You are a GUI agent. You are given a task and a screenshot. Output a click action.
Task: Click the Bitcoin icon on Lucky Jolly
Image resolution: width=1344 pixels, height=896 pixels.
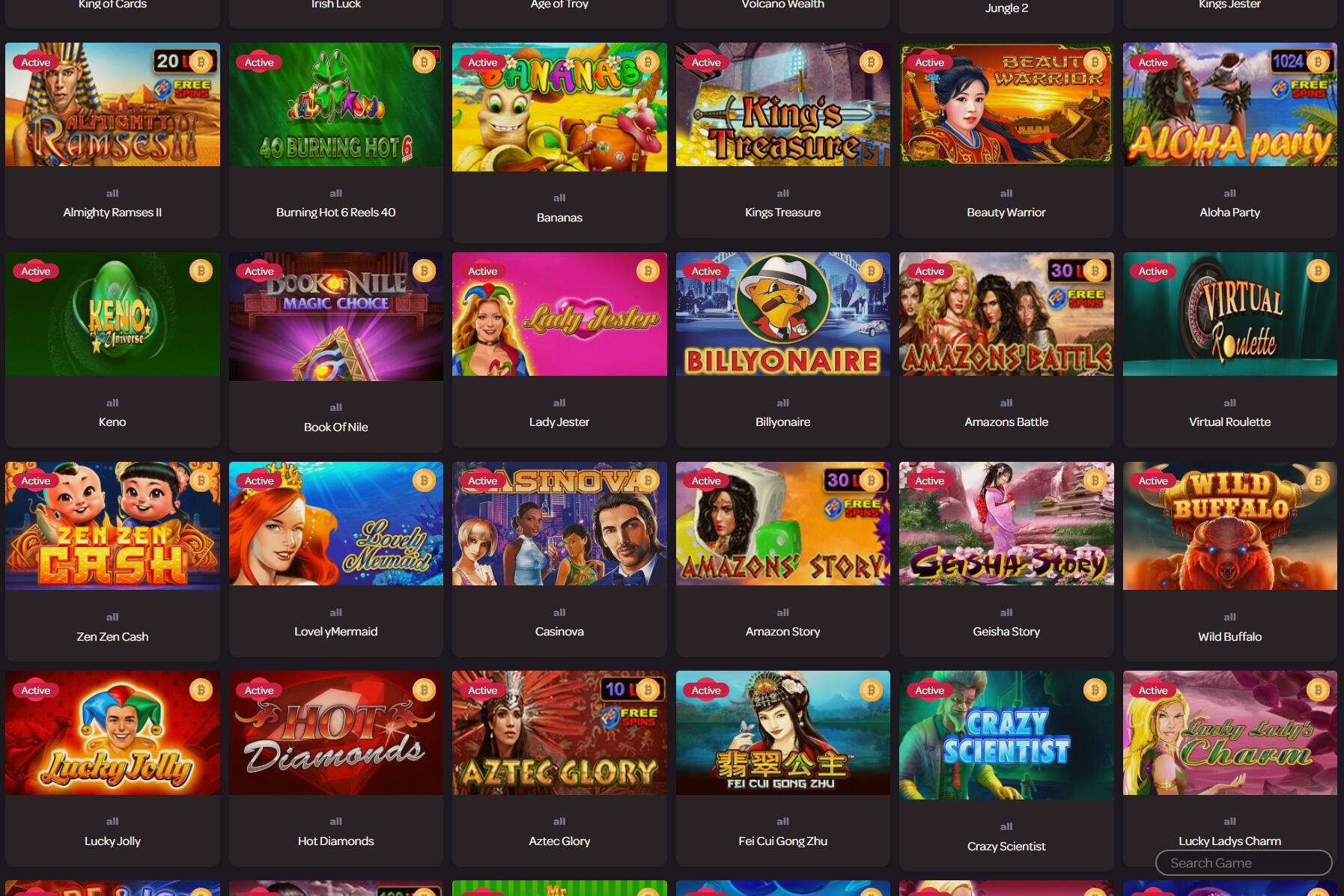coord(201,690)
